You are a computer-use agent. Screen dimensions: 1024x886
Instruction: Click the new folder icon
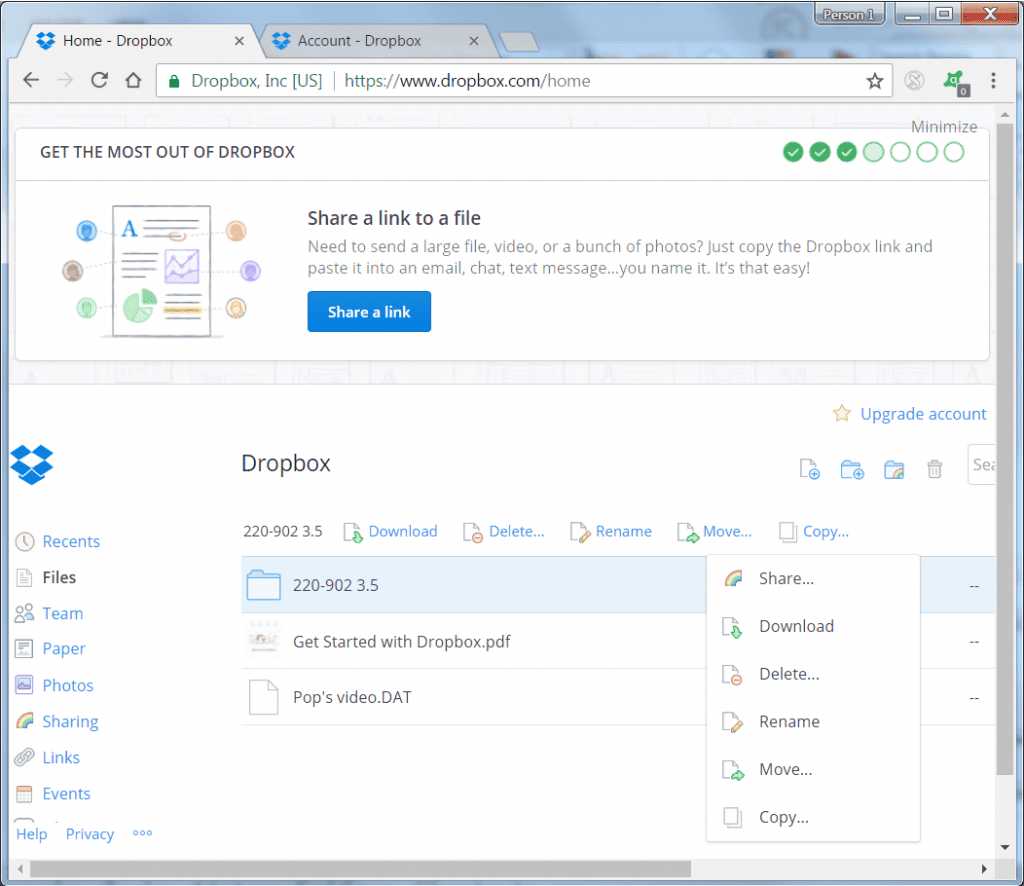(x=852, y=469)
